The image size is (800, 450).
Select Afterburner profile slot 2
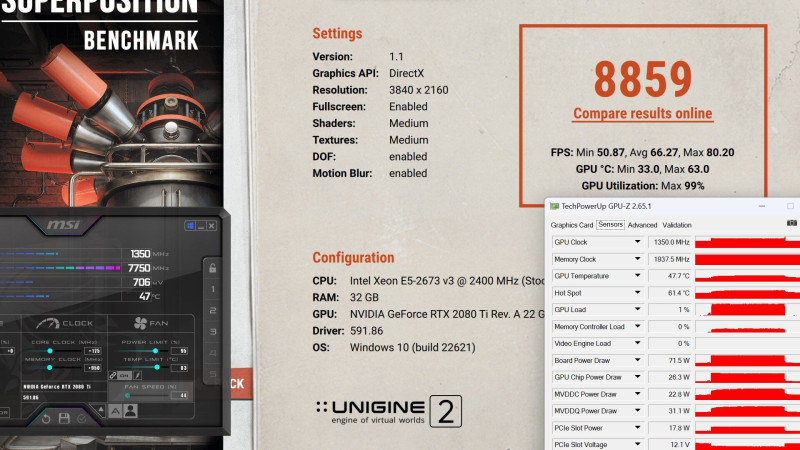213,310
